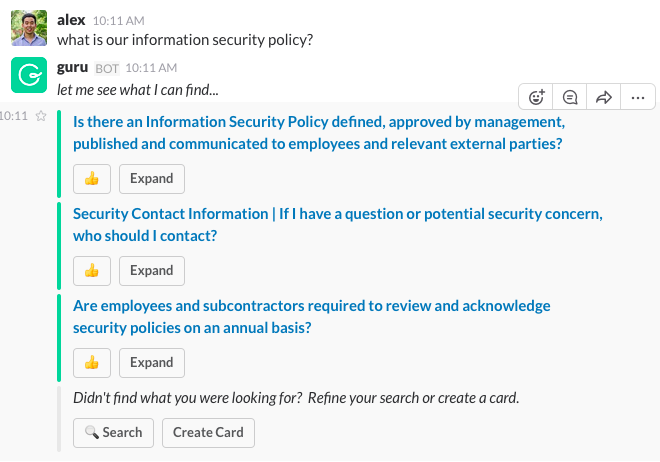
Task: Share the message using arrow icon
Action: (603, 97)
